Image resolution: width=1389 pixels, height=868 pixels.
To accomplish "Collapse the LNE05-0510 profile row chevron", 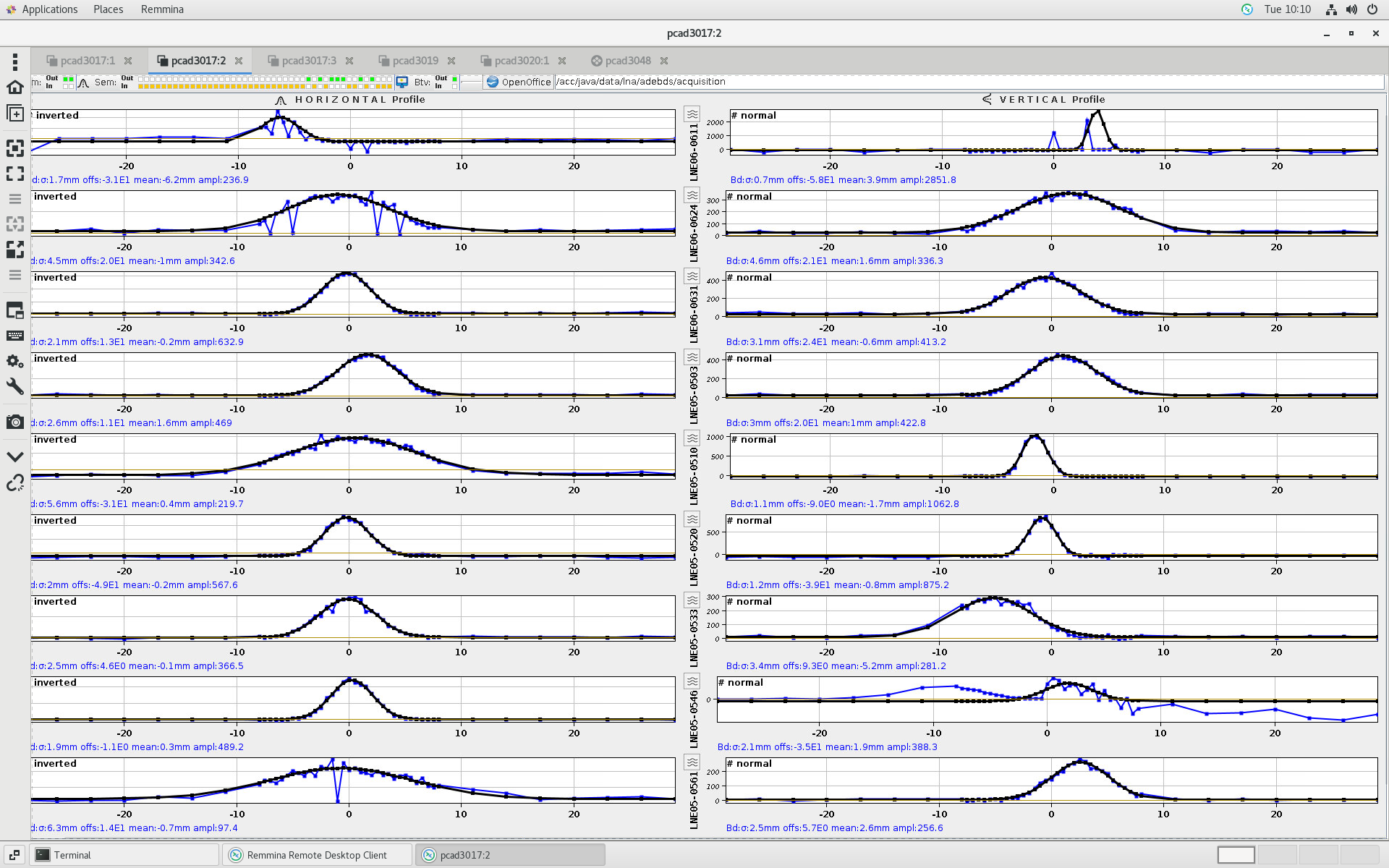I will 692,438.
